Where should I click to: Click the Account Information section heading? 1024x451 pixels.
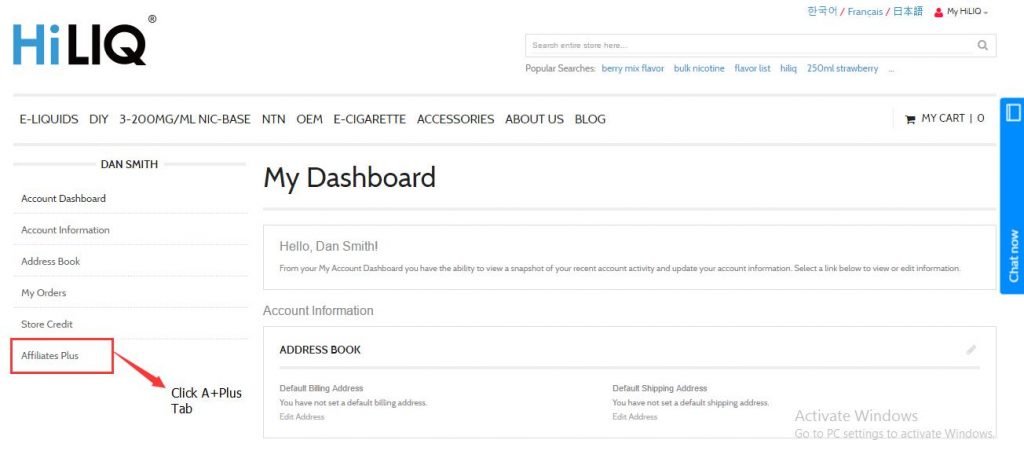pos(318,311)
